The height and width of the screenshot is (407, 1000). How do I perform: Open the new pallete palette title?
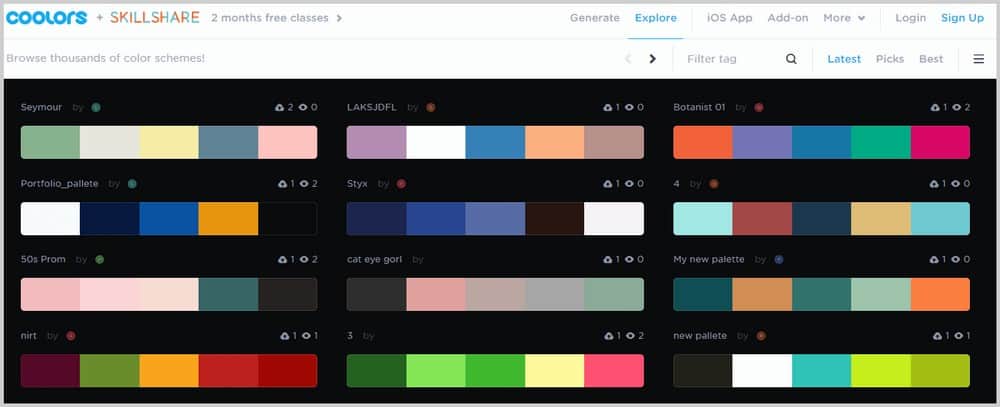(700, 336)
